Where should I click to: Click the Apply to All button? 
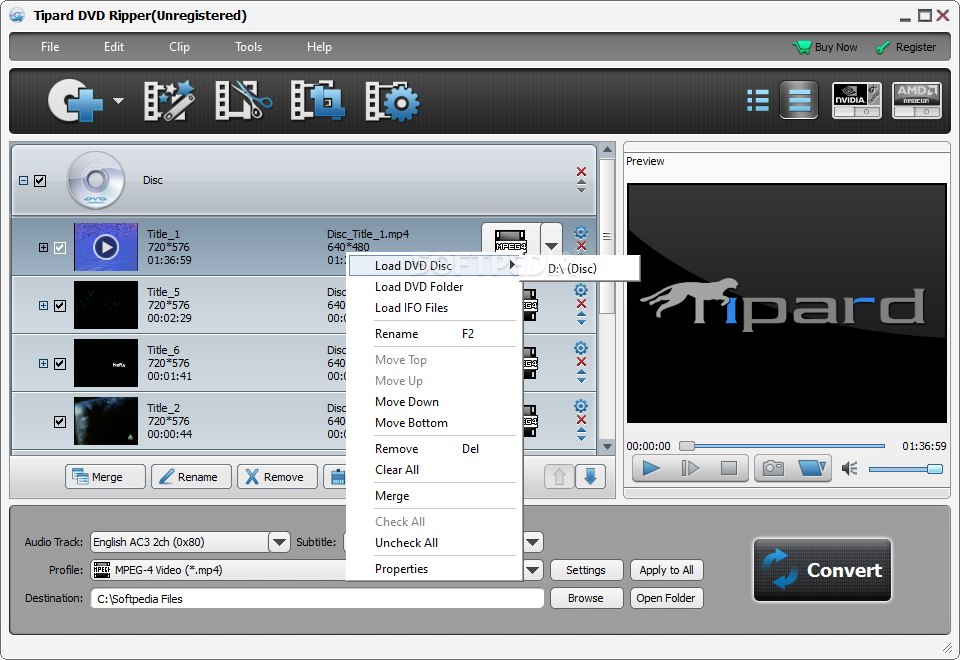(666, 570)
